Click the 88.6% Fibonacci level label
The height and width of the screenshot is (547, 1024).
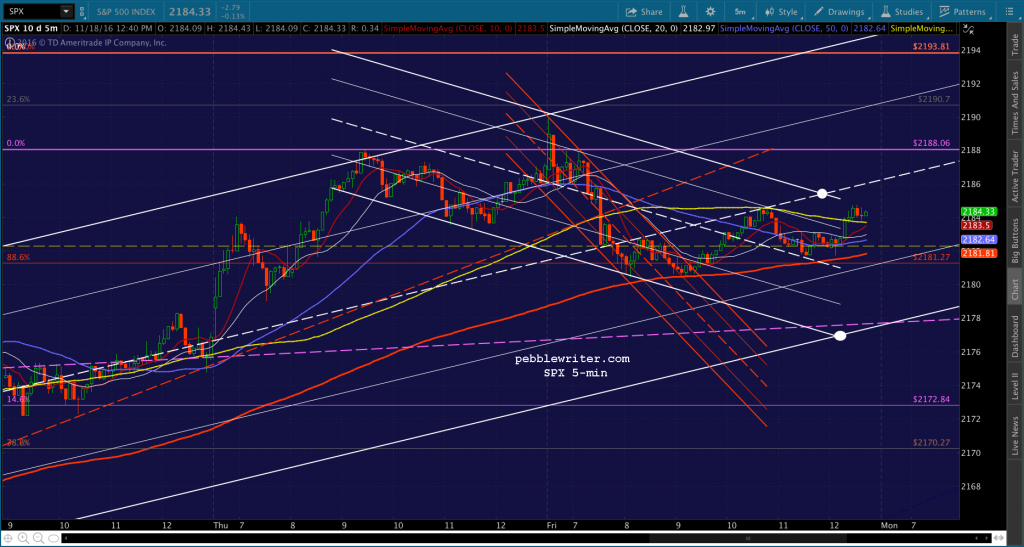[x=18, y=258]
